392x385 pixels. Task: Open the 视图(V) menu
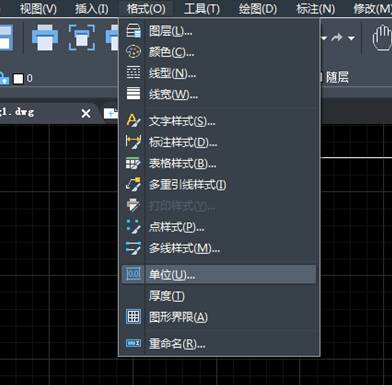click(x=38, y=9)
